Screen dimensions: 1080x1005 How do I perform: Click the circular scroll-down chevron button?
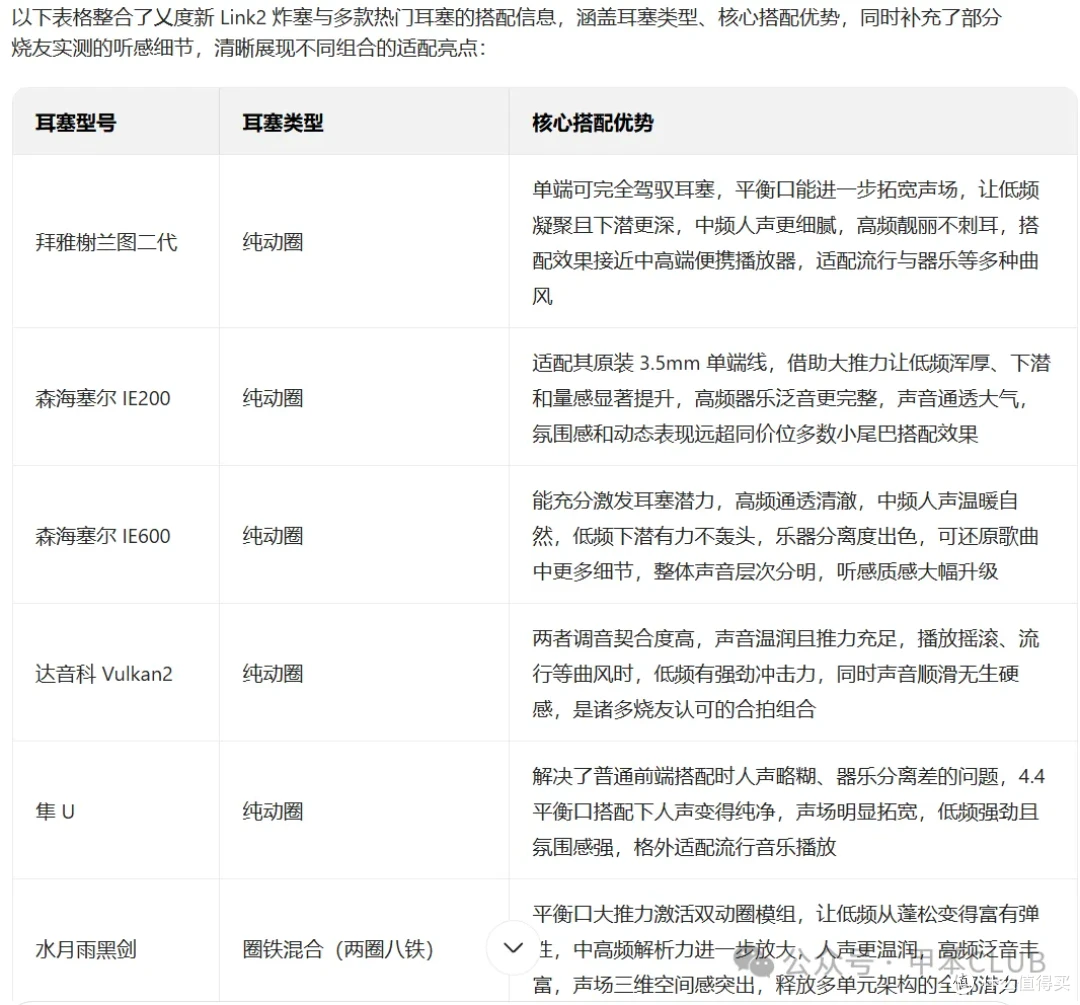click(513, 948)
